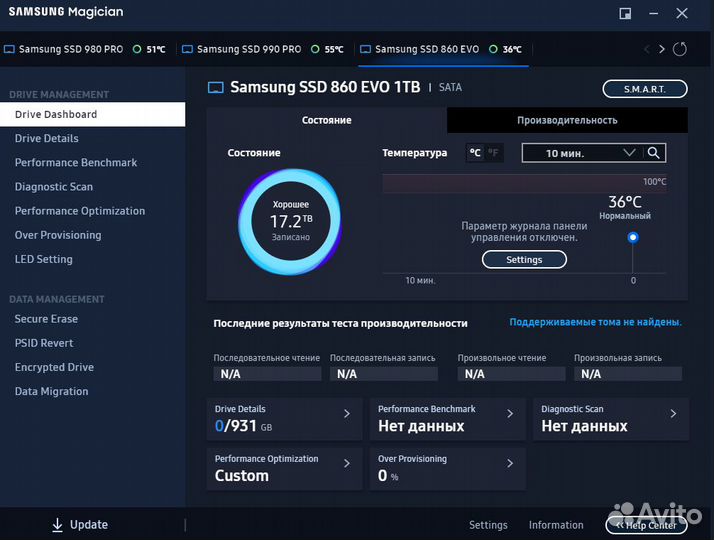Click the blue temperature point on graph
The width and height of the screenshot is (714, 540).
pos(633,237)
